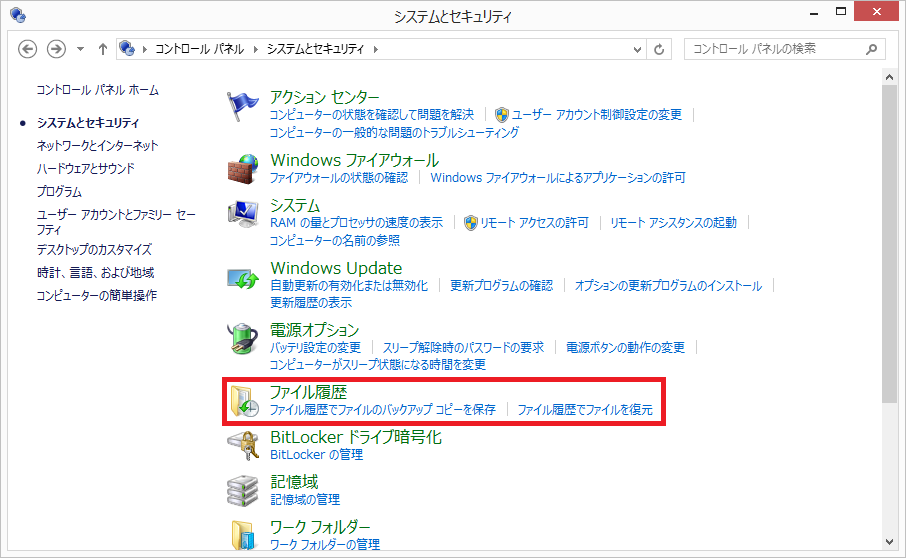
Task: Click ファイル履歴でファイルを復元 link
Action: click(x=585, y=410)
